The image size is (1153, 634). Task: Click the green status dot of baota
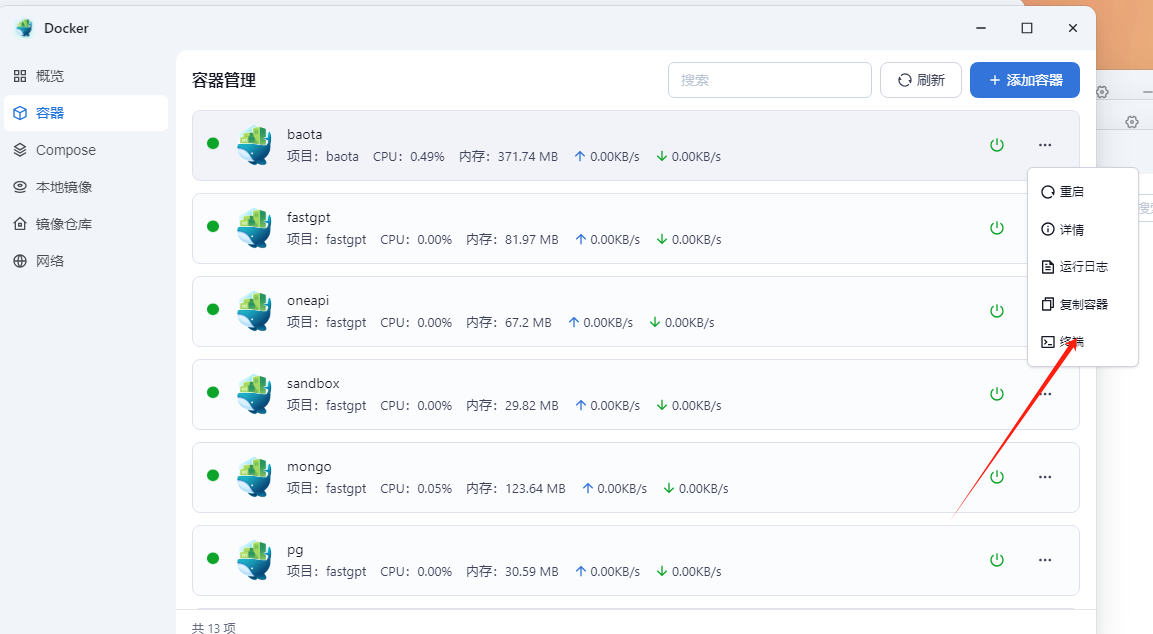pos(213,143)
